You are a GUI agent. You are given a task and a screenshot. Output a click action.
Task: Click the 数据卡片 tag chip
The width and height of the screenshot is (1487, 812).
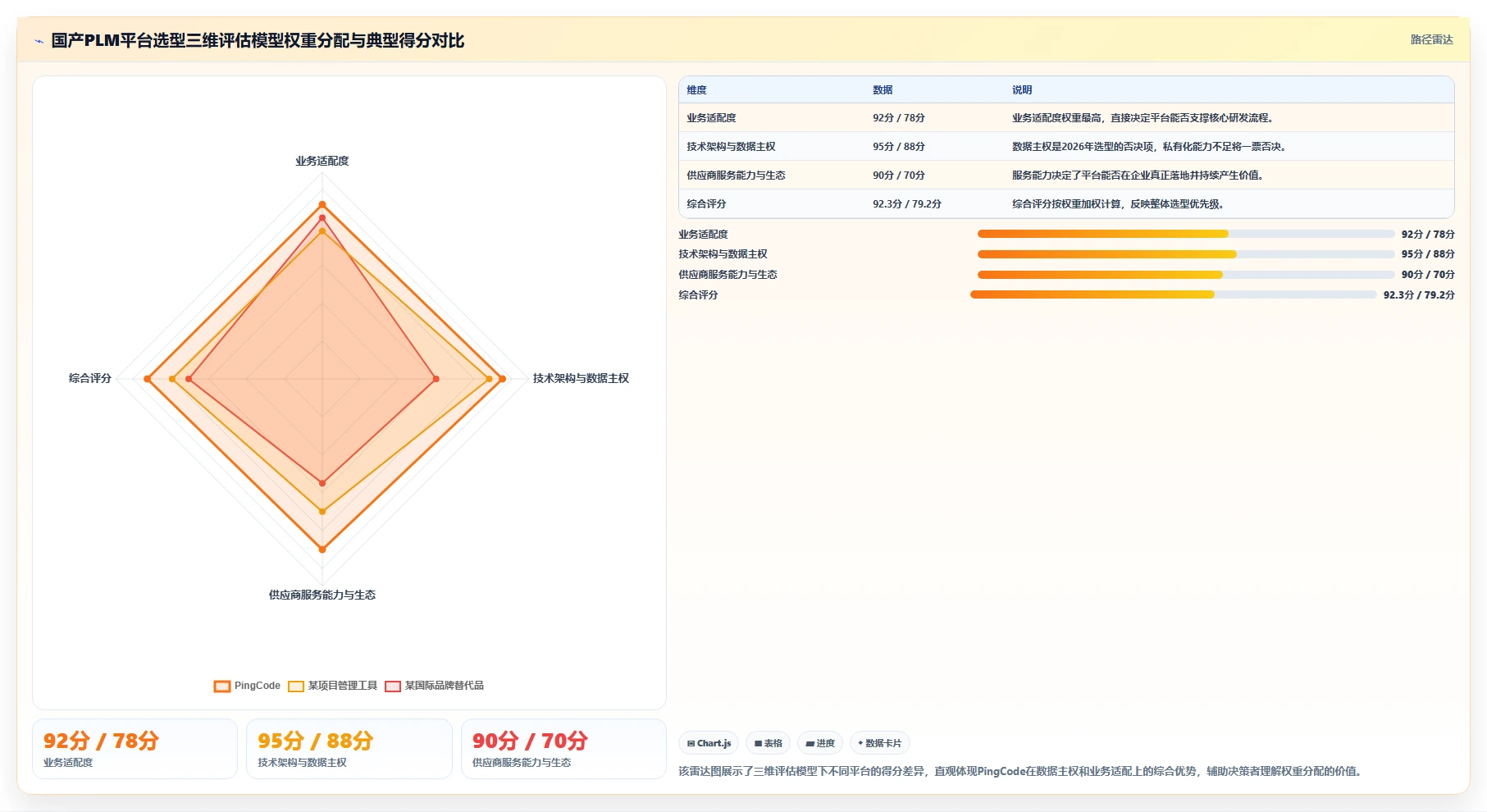(x=880, y=743)
